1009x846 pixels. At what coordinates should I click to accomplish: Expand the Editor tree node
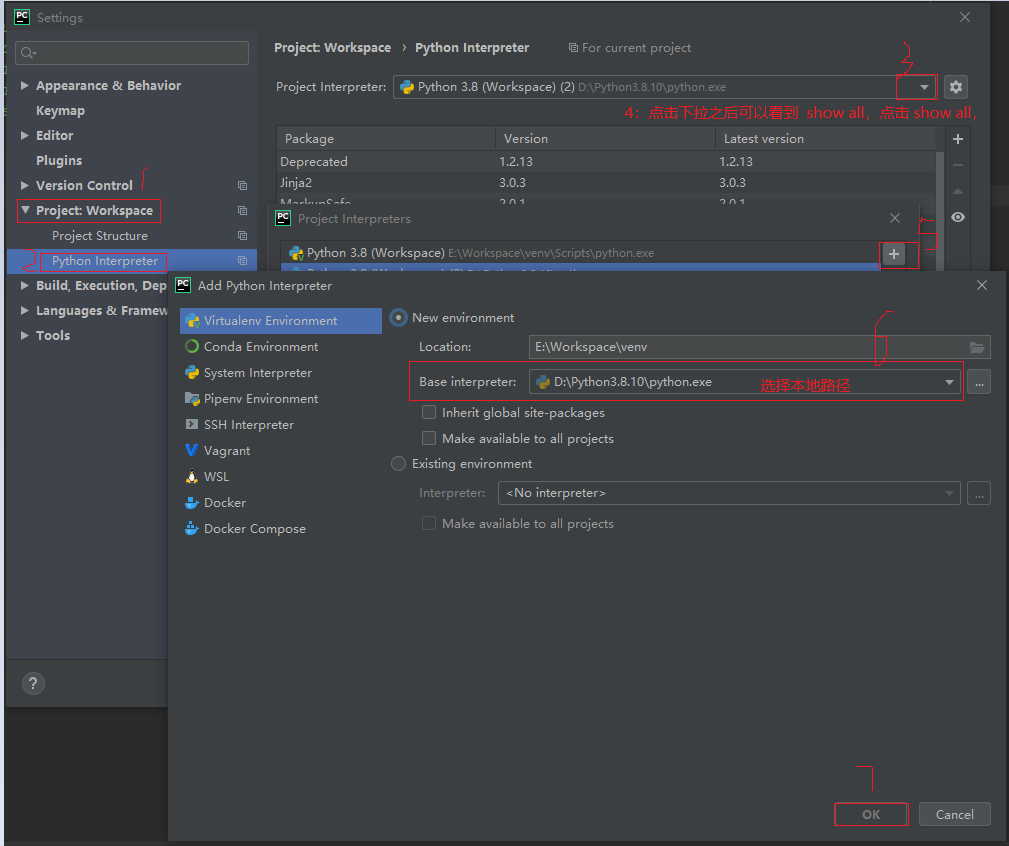tap(24, 135)
